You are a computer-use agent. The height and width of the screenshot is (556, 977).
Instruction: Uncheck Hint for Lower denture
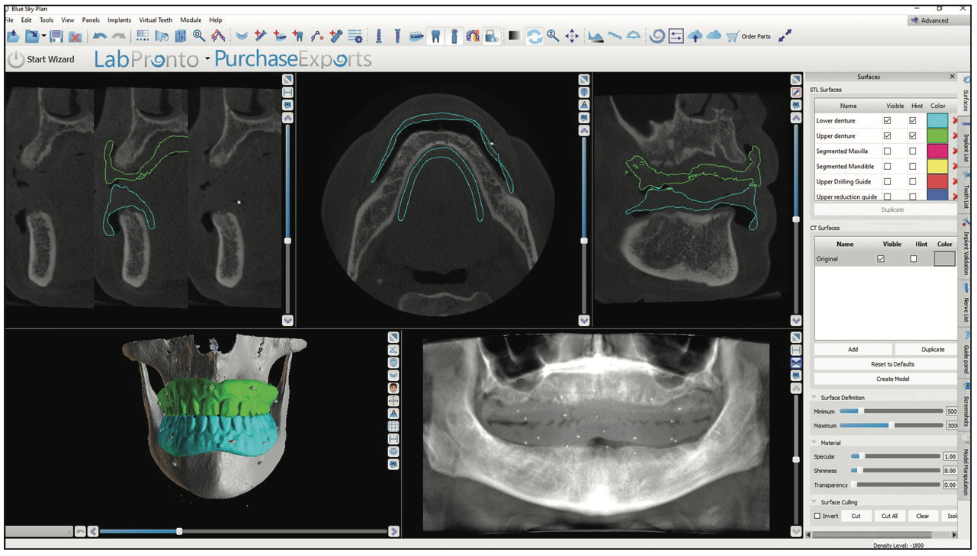point(912,120)
